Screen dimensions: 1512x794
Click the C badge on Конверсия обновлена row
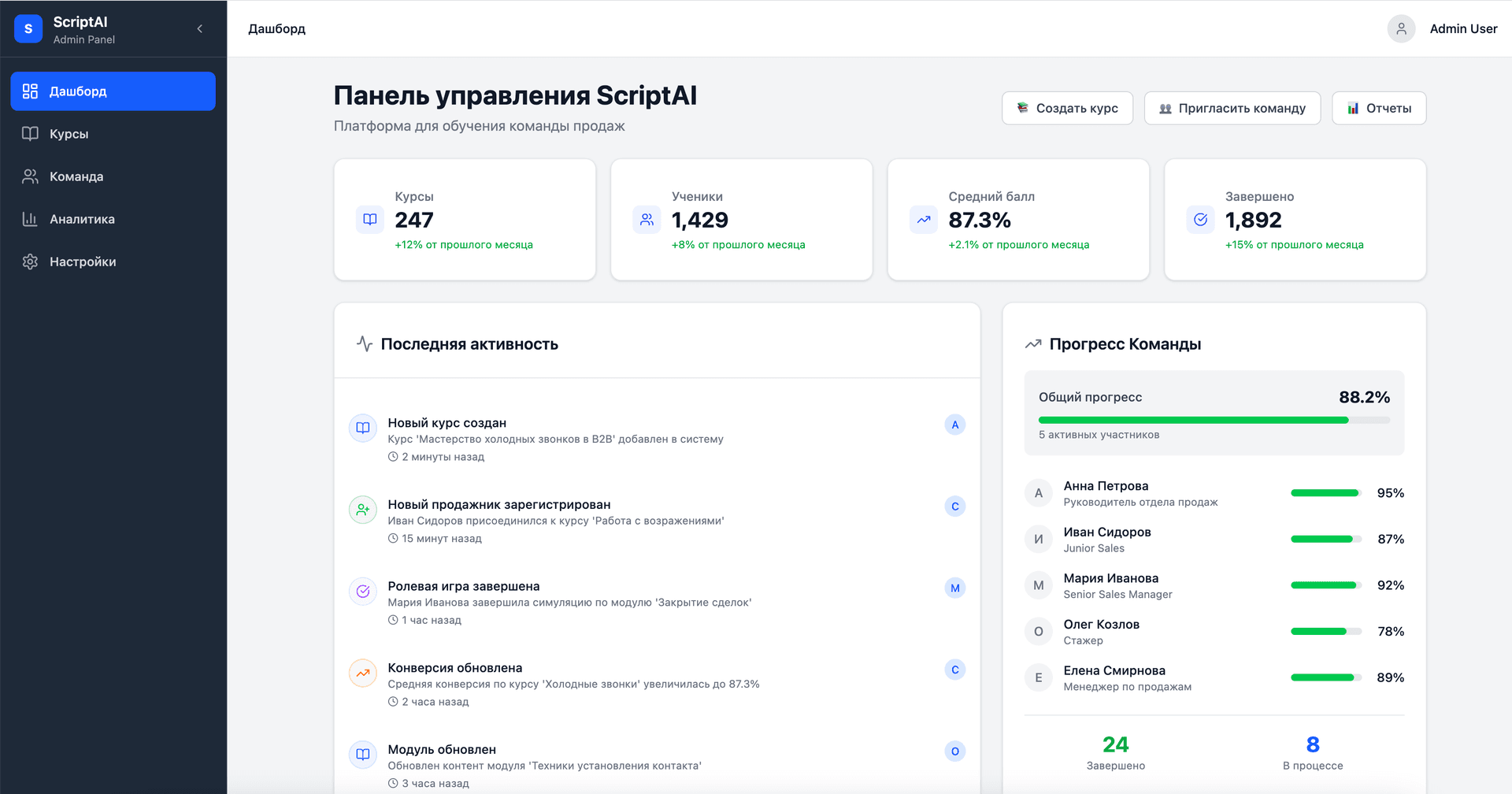click(955, 670)
